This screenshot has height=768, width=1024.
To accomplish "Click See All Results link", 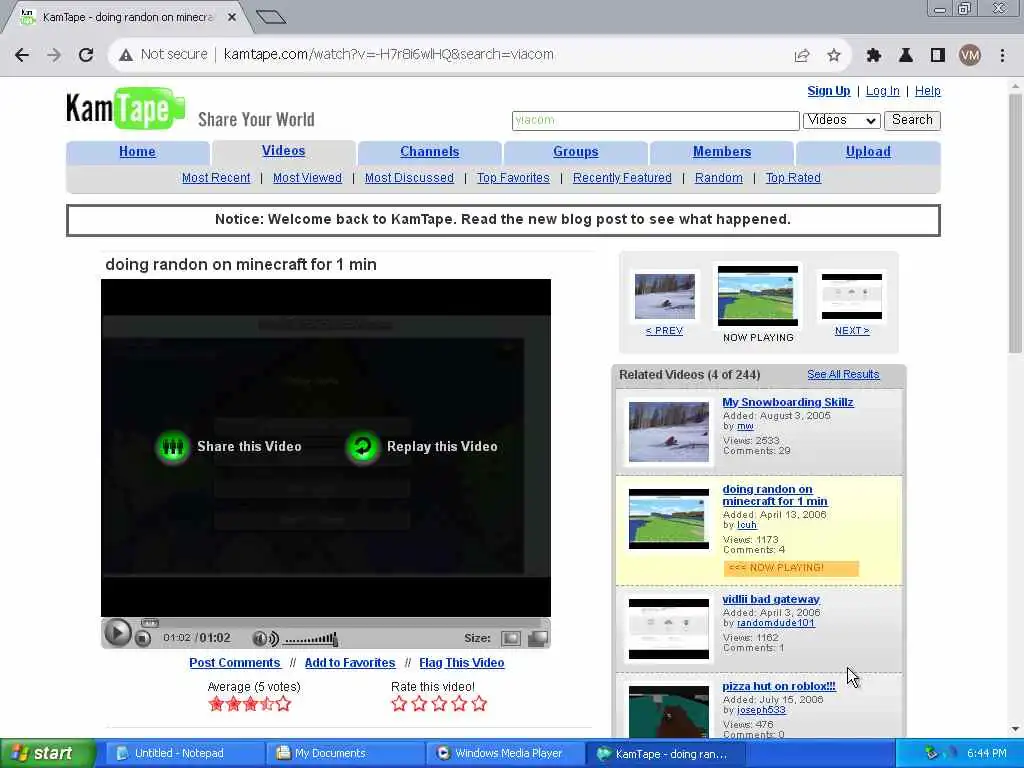I will (843, 374).
